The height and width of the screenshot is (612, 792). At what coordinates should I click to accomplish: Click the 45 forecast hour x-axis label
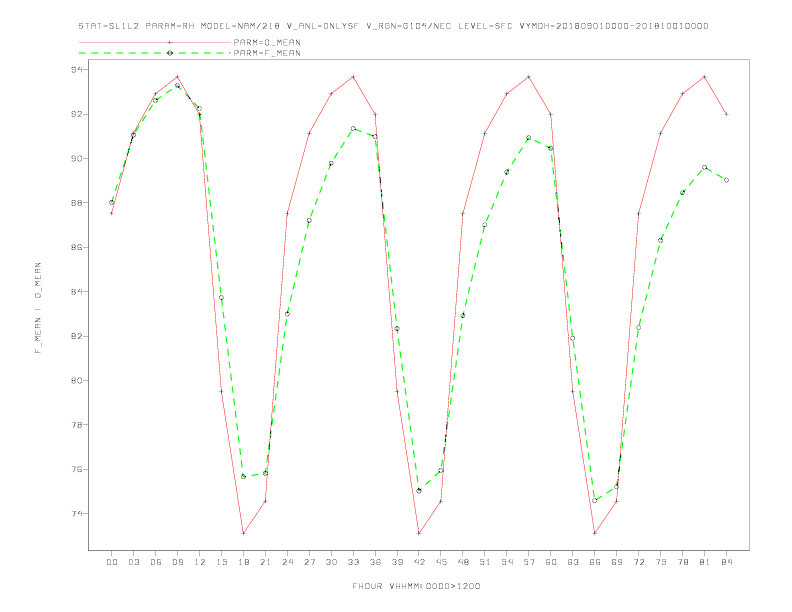click(x=441, y=562)
